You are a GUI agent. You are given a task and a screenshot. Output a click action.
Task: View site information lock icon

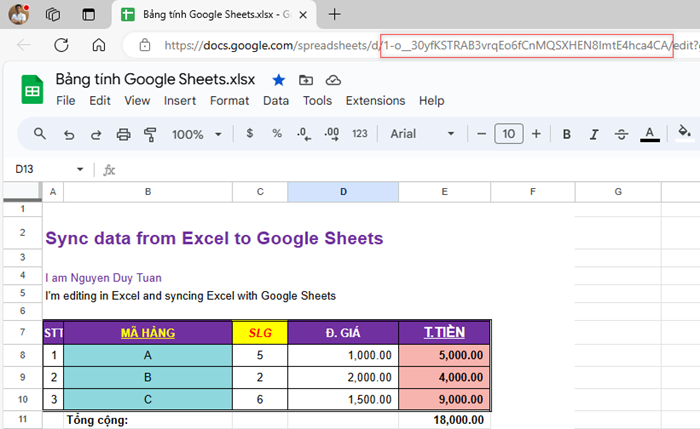[145, 45]
